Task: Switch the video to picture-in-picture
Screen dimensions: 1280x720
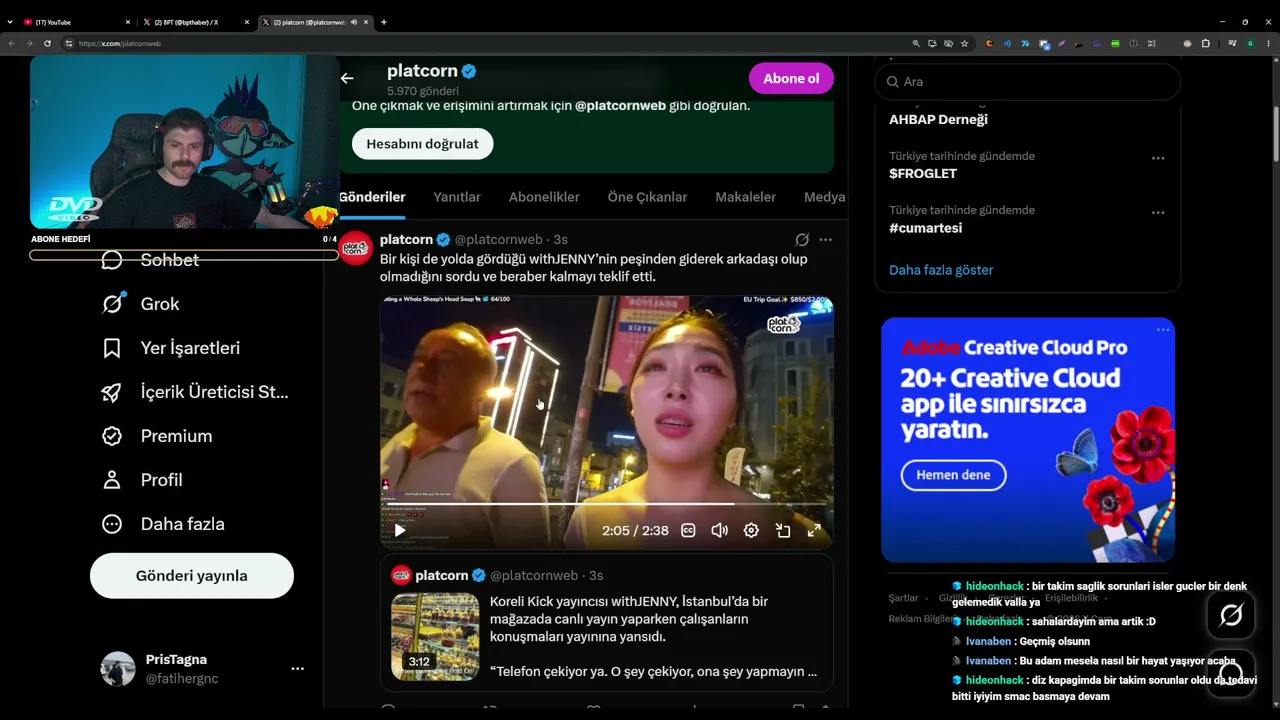Action: 783,531
